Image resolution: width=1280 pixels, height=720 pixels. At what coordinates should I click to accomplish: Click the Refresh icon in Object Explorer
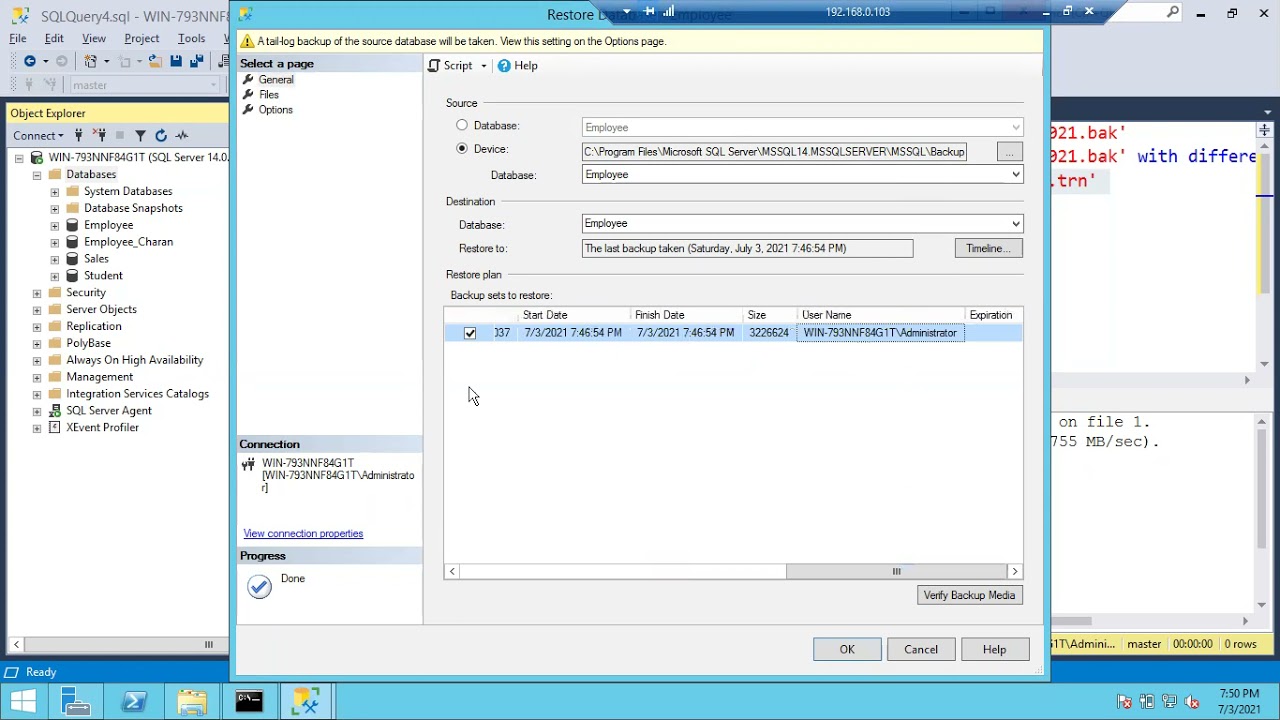[x=161, y=135]
